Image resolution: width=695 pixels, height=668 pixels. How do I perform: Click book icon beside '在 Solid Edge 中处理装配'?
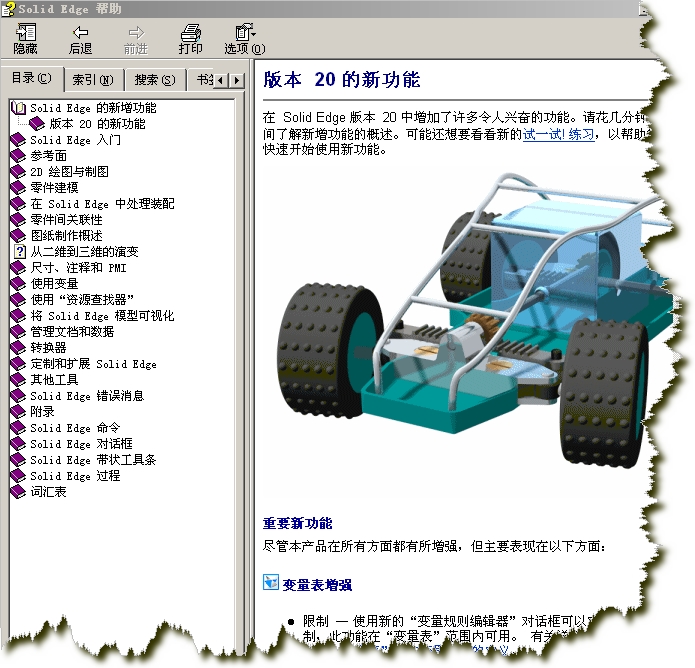point(18,203)
